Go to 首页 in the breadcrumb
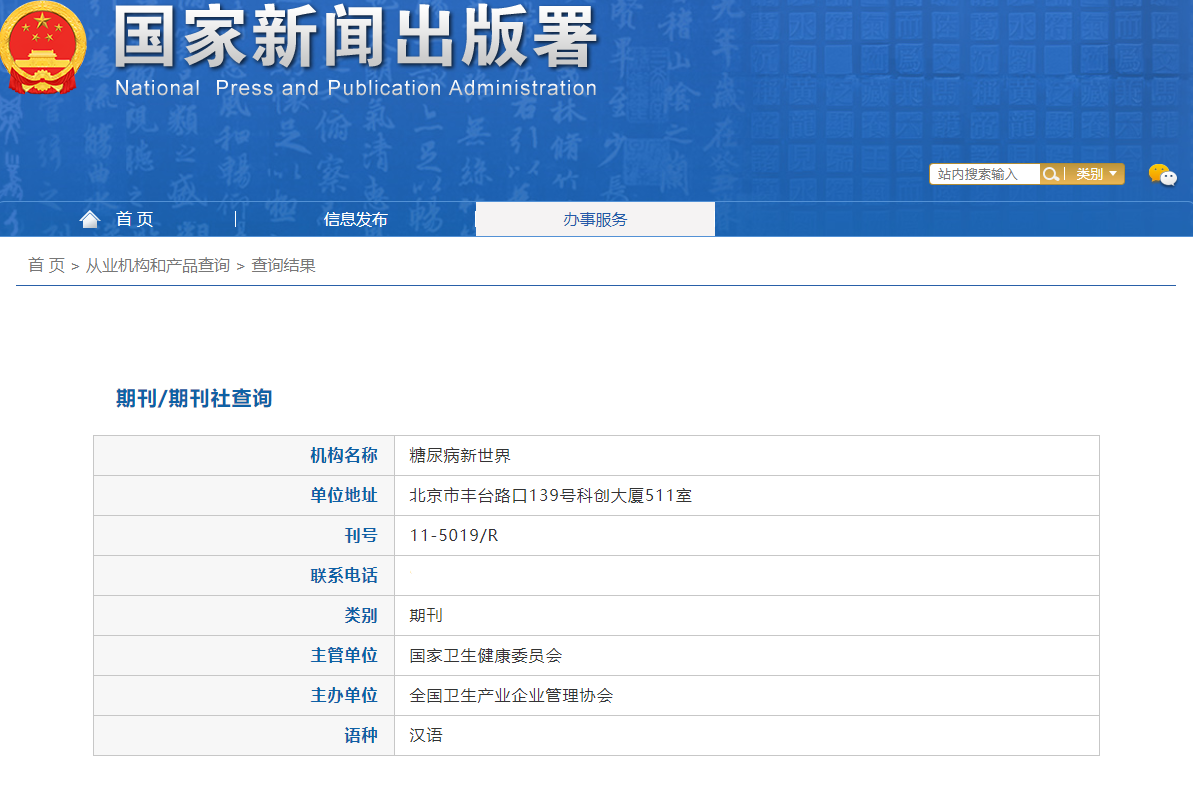This screenshot has height=791, width=1193. click(46, 265)
